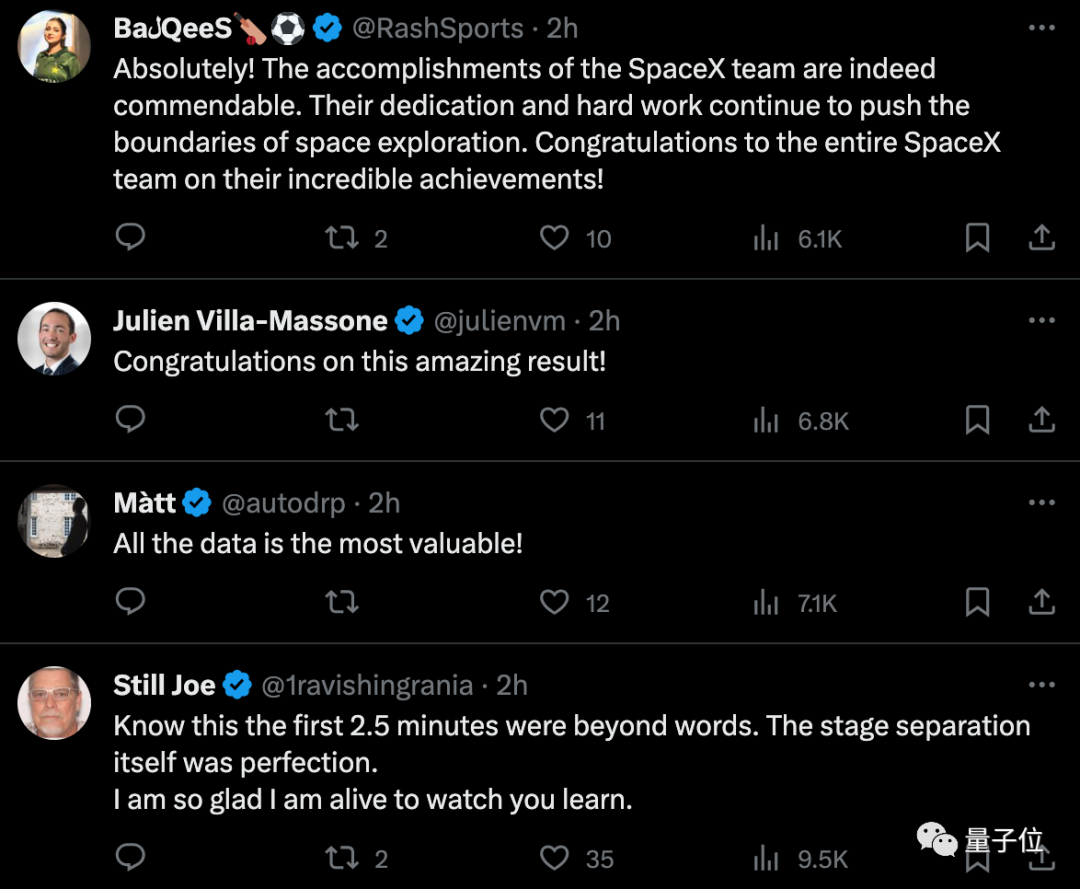Open Still Joe's profile picture

coord(54,703)
